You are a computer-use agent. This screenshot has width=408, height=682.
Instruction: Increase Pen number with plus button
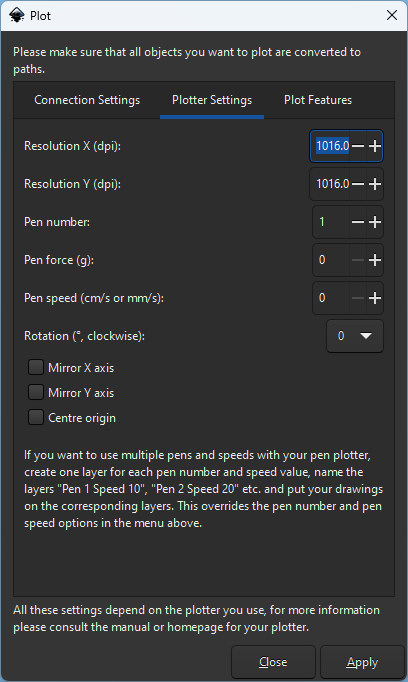pyautogui.click(x=375, y=222)
